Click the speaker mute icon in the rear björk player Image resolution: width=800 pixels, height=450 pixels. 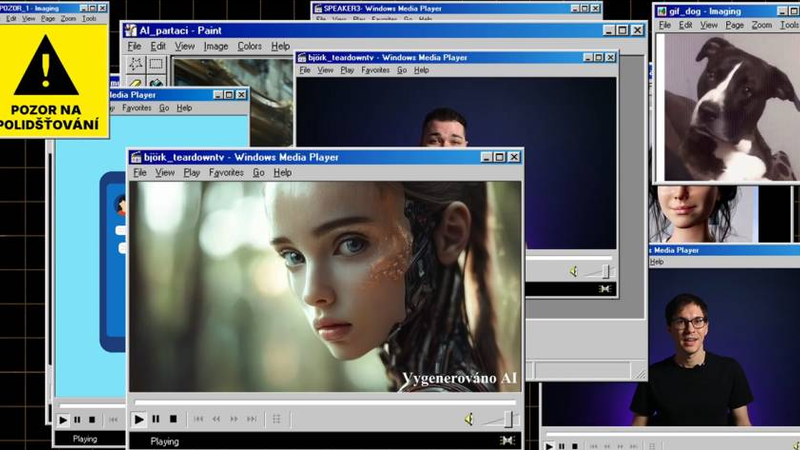[x=573, y=271]
